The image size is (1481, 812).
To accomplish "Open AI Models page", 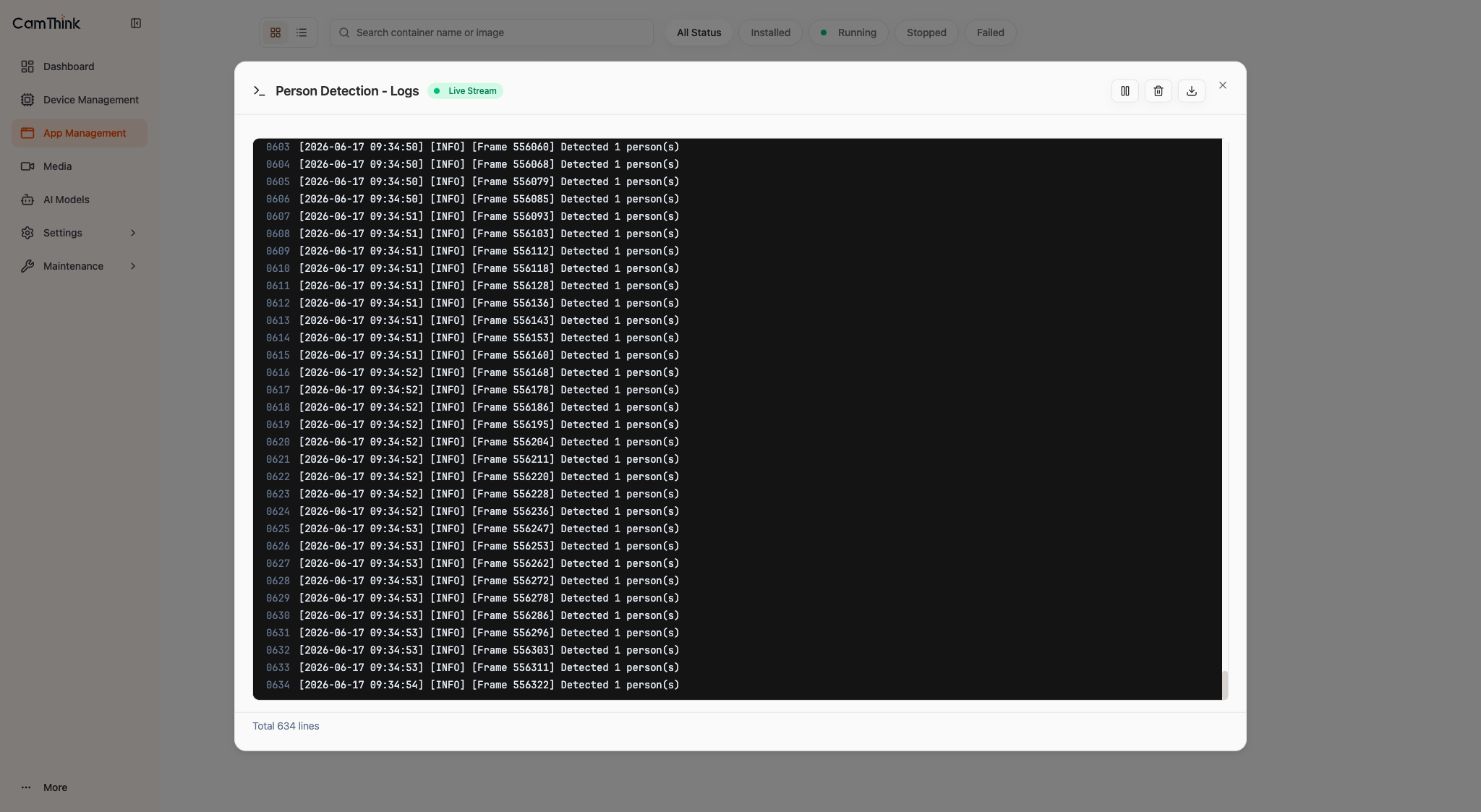I will (80, 200).
